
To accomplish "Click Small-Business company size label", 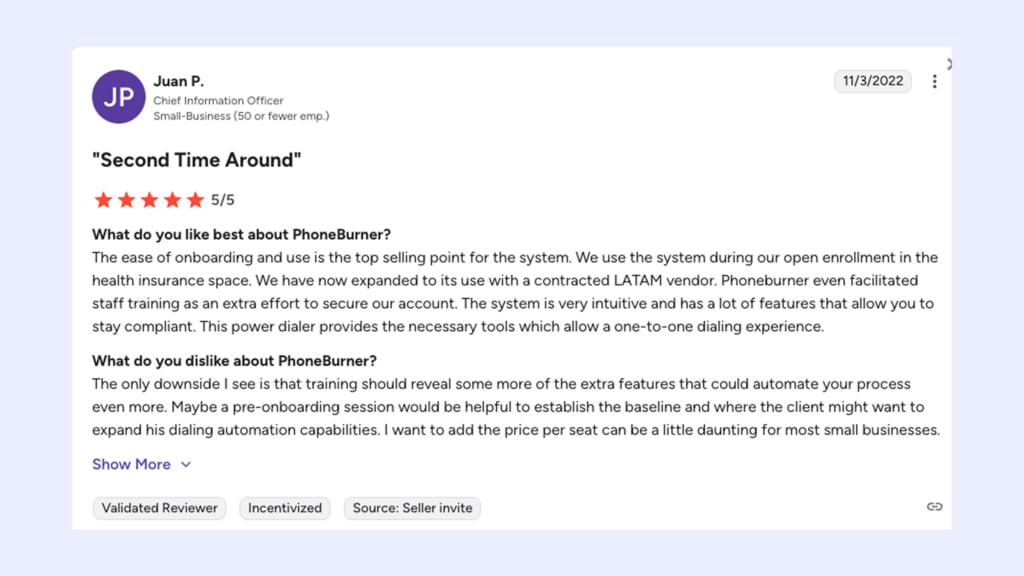I will pos(241,116).
